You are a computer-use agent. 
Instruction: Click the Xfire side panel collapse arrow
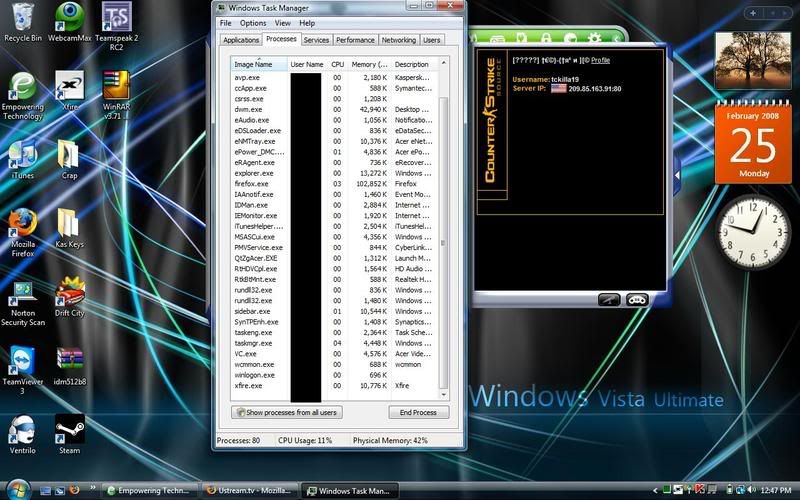677,176
